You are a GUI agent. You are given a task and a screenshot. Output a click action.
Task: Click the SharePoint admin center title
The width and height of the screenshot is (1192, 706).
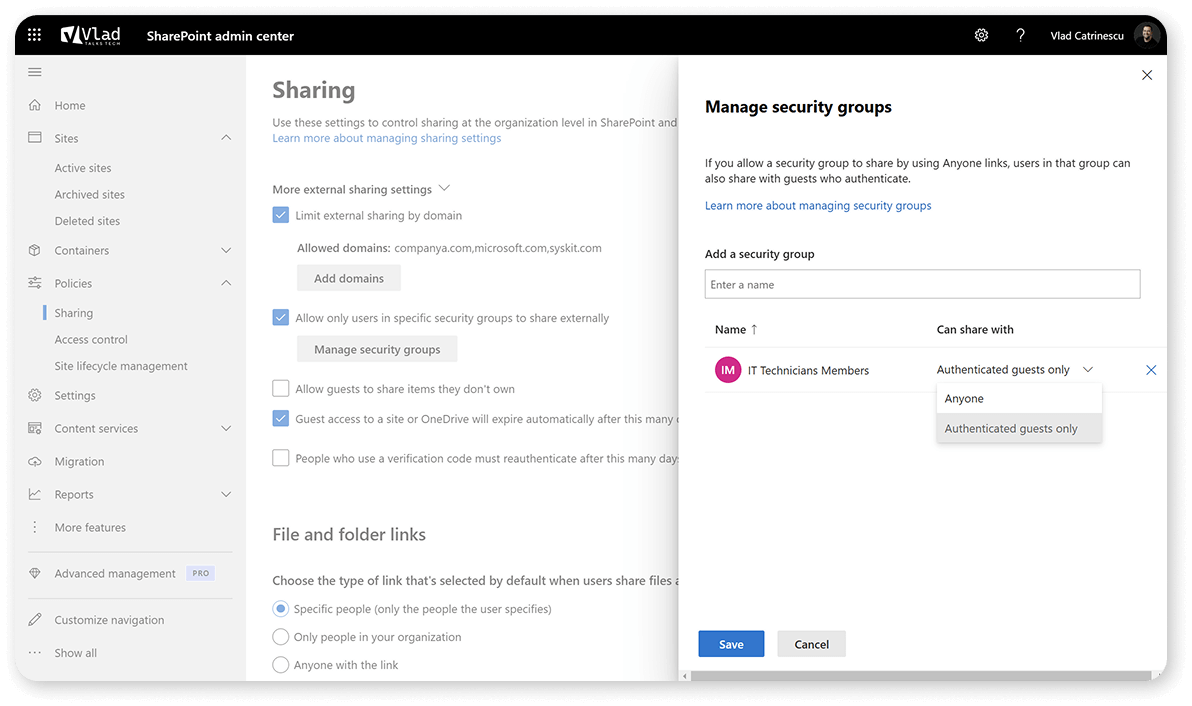point(220,36)
